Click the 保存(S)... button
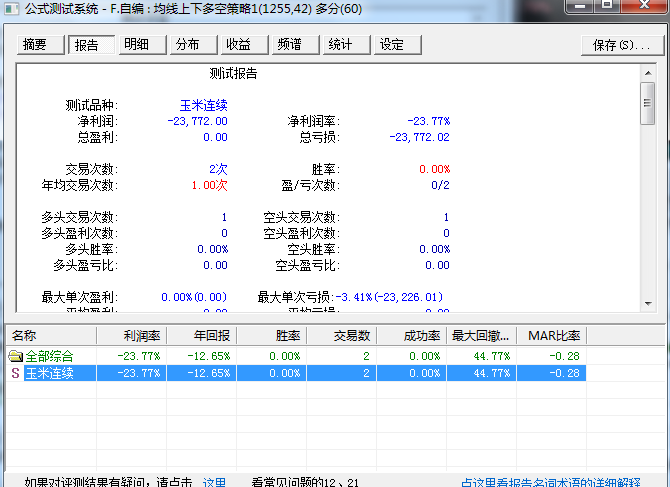This screenshot has height=487, width=670. pos(620,45)
